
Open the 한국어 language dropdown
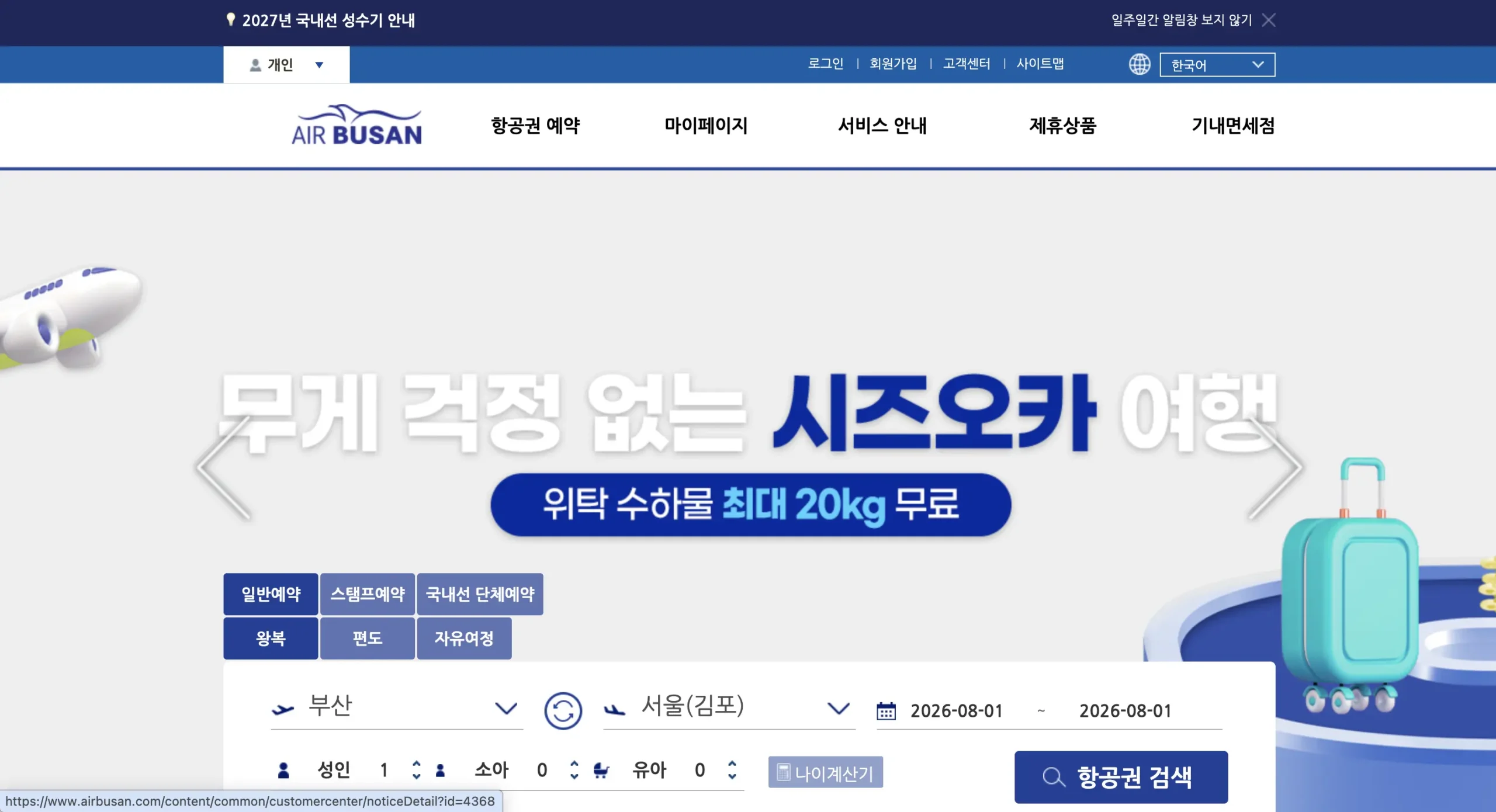pos(1217,65)
